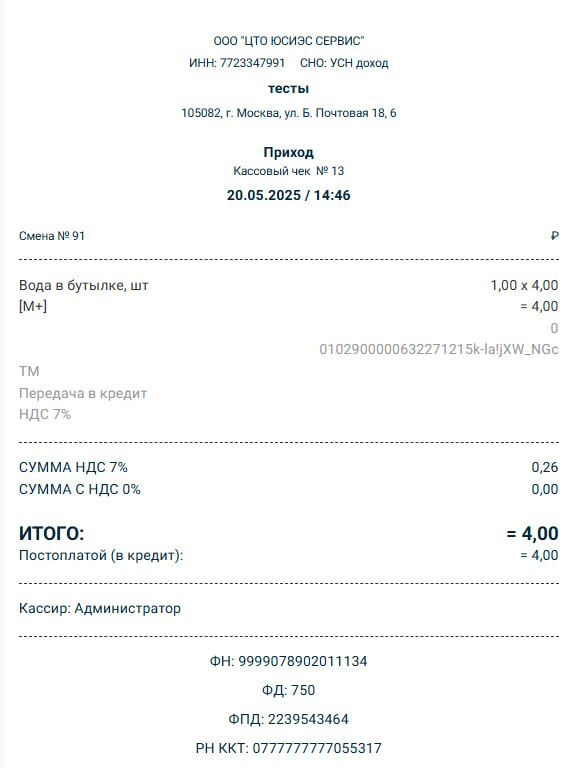
Task: Click the marking code 0102900000632271215k string
Action: (439, 349)
